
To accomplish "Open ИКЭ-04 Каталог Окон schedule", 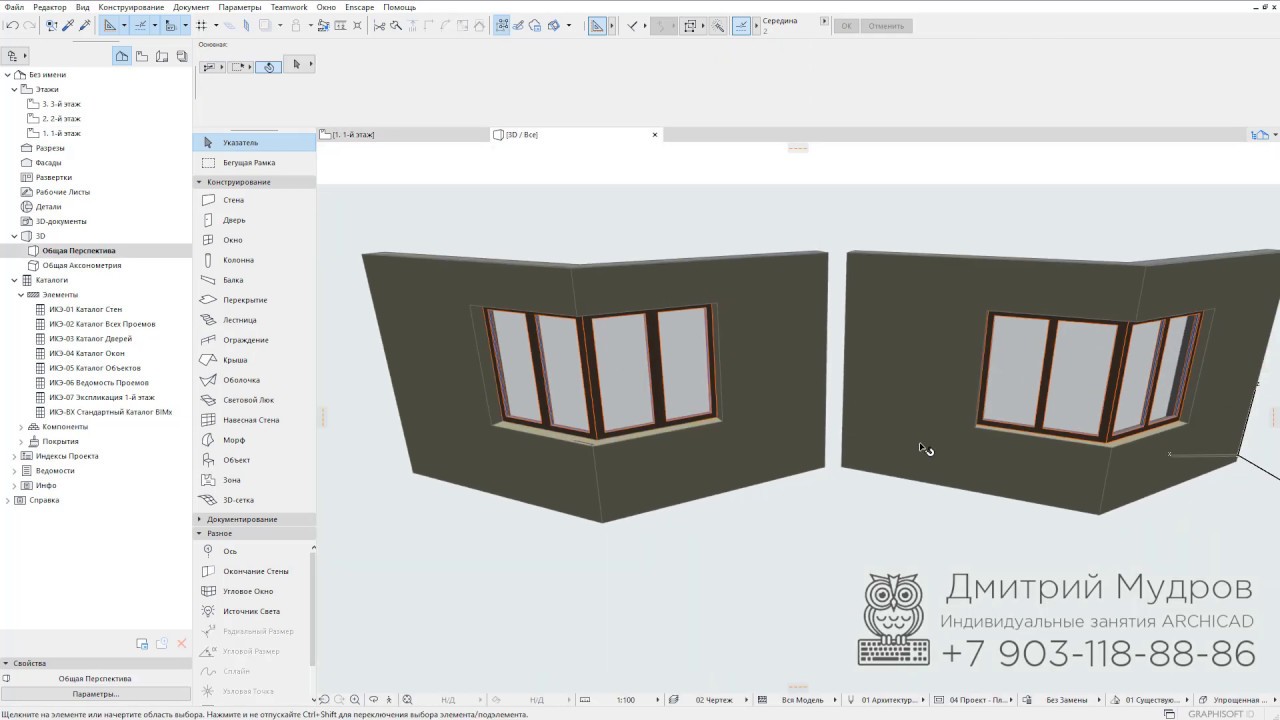I will 87,353.
